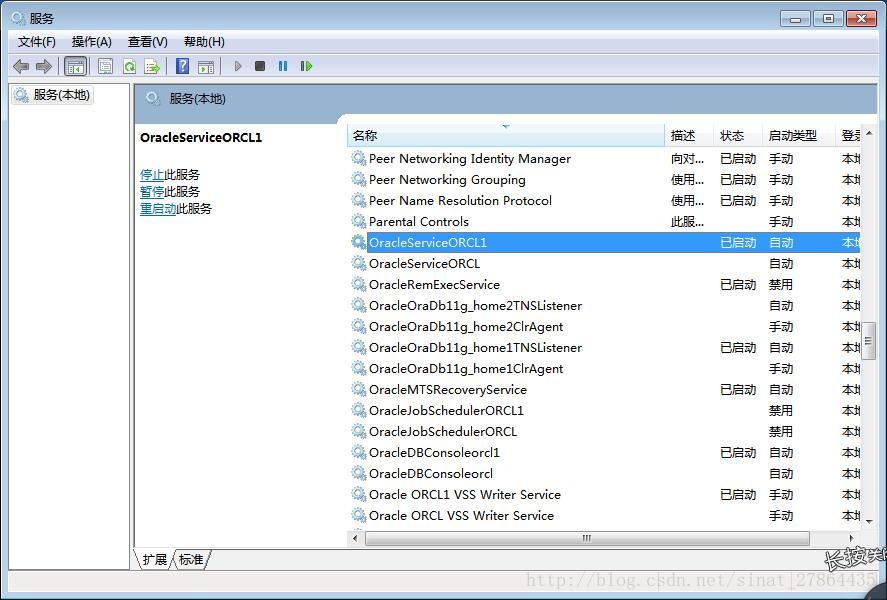
Task: Click gear icon of OracleJobSchedulerORCL row
Action: pyautogui.click(x=359, y=431)
